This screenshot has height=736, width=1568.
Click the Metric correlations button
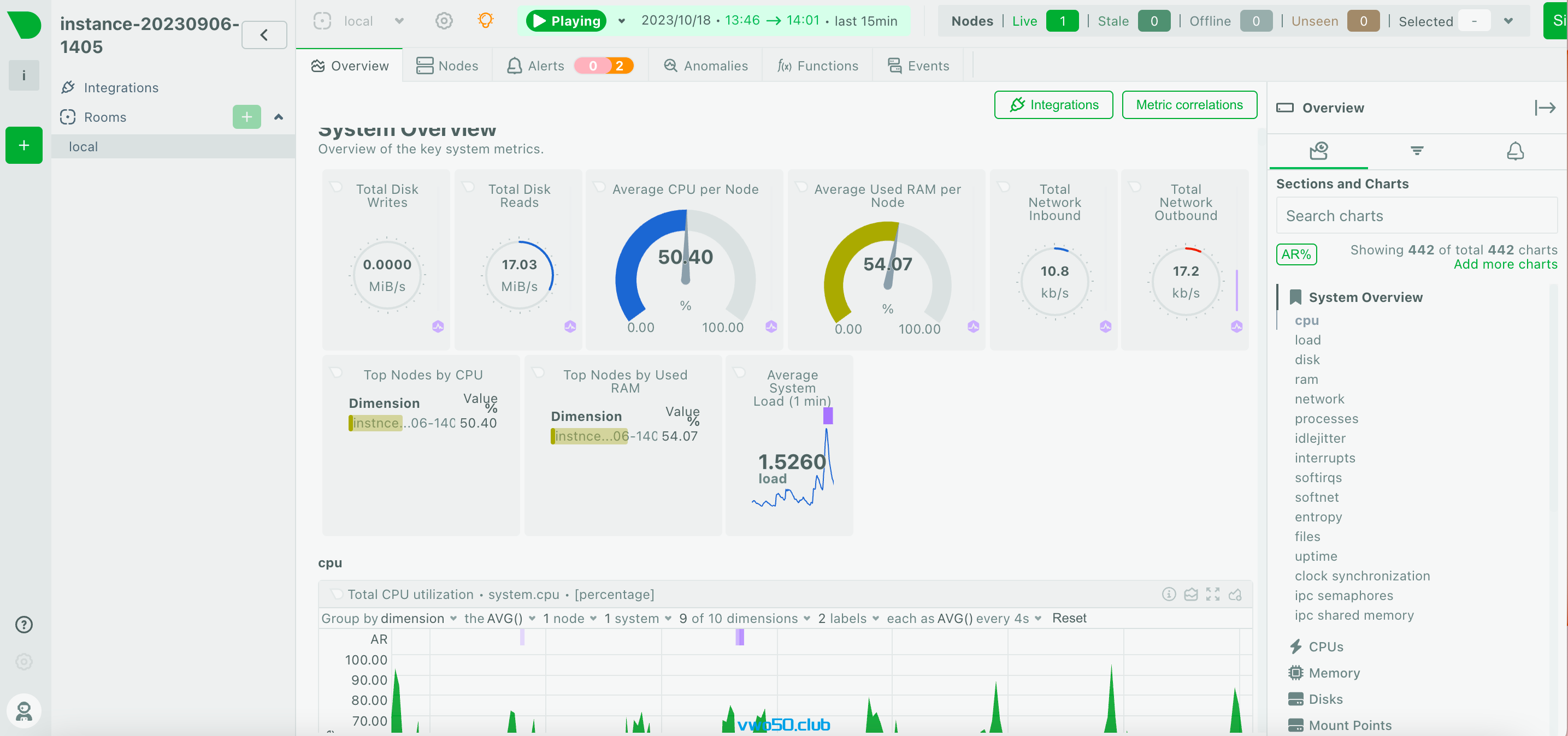[x=1189, y=105]
